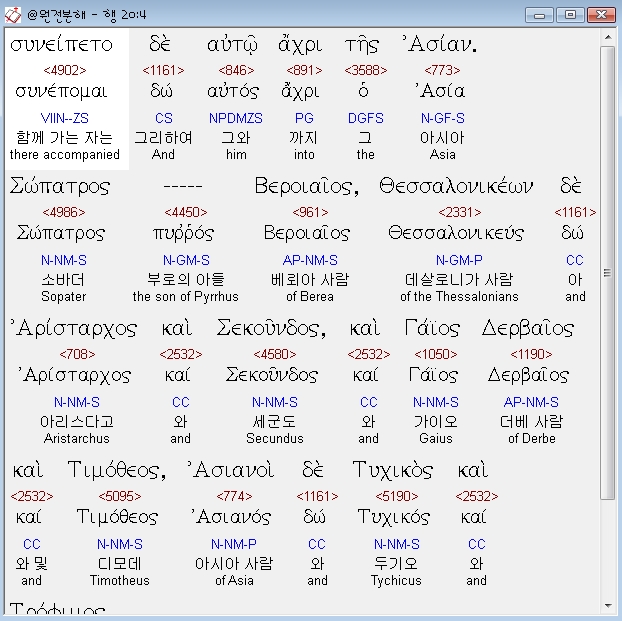
Task: Minimize the 원전분해 window
Action: 539,15
